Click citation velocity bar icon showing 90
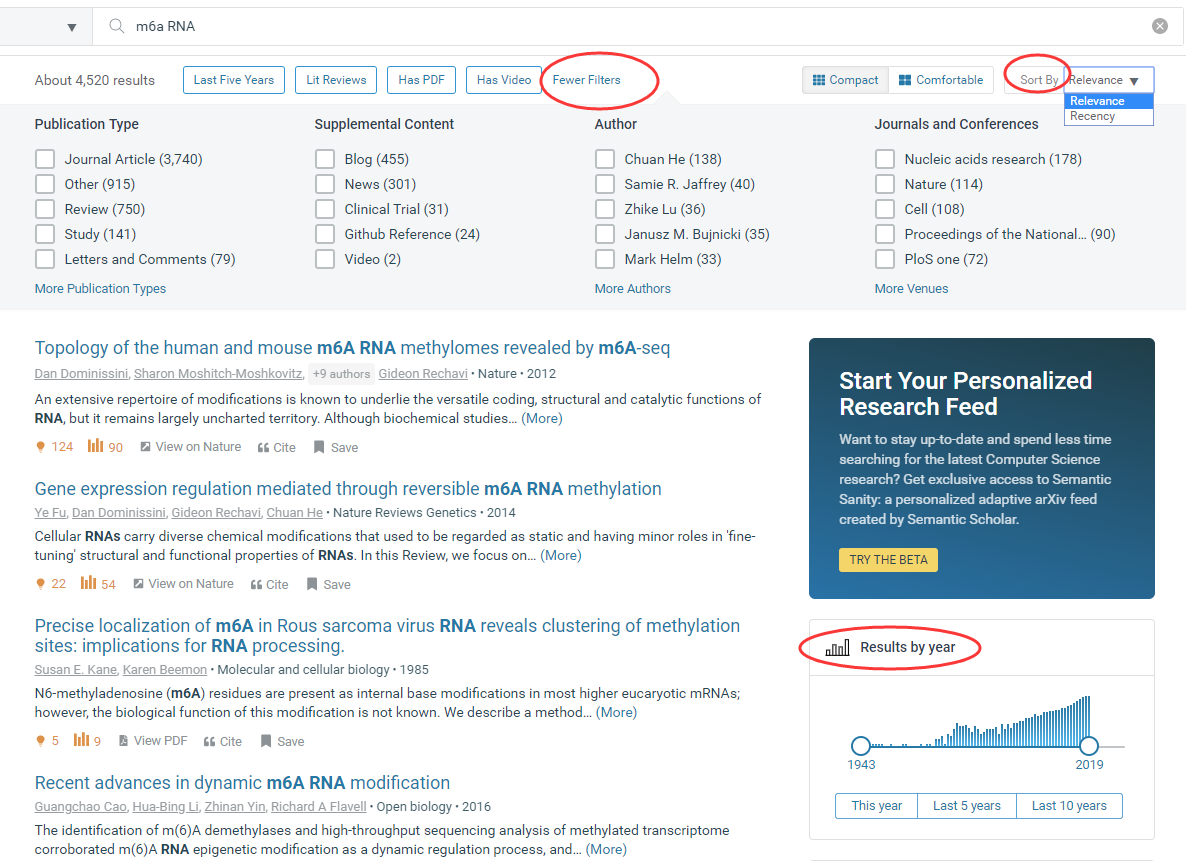The width and height of the screenshot is (1186, 861). pos(96,446)
